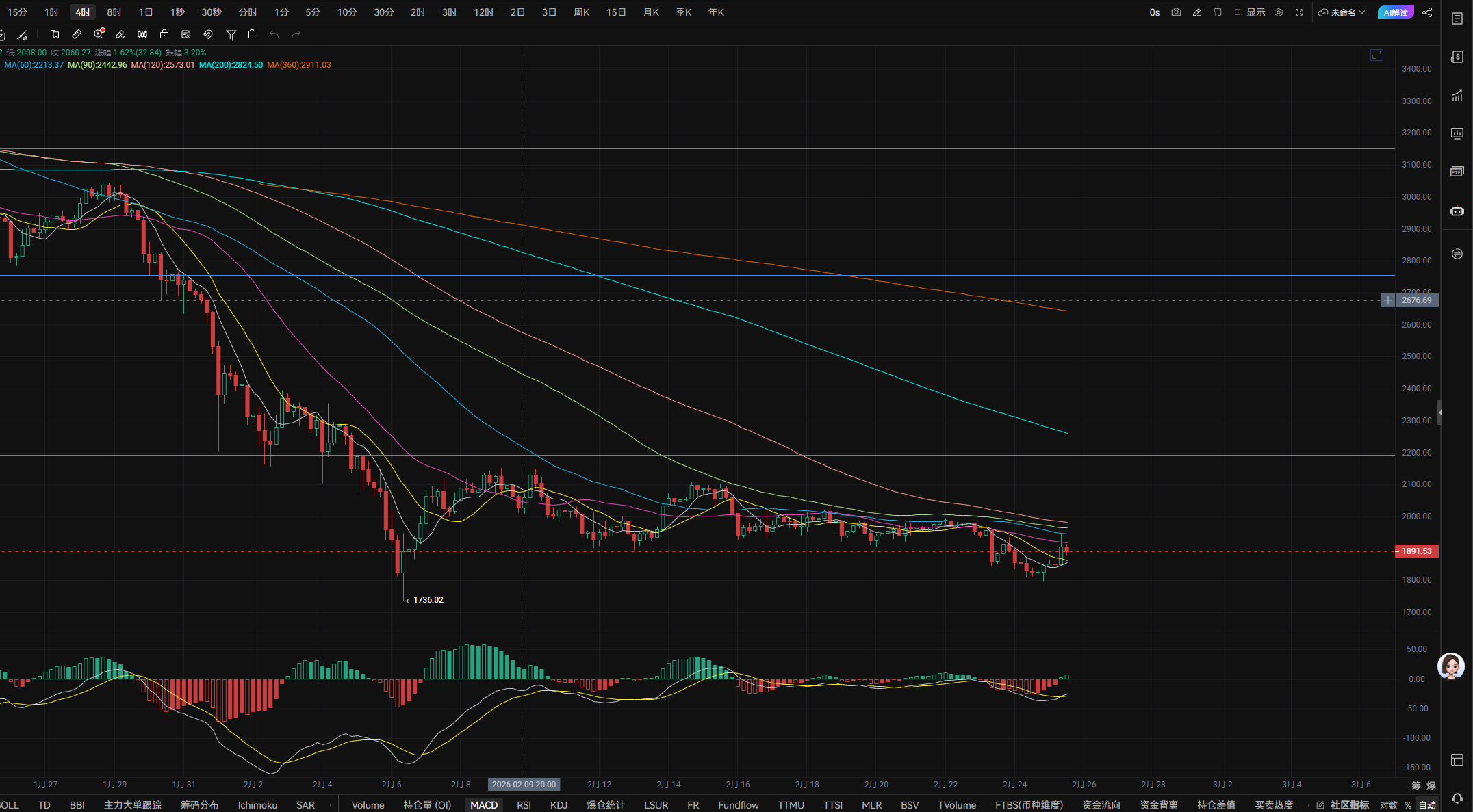Select the ruler measure tool
This screenshot has width=1473, height=812.
[77, 34]
